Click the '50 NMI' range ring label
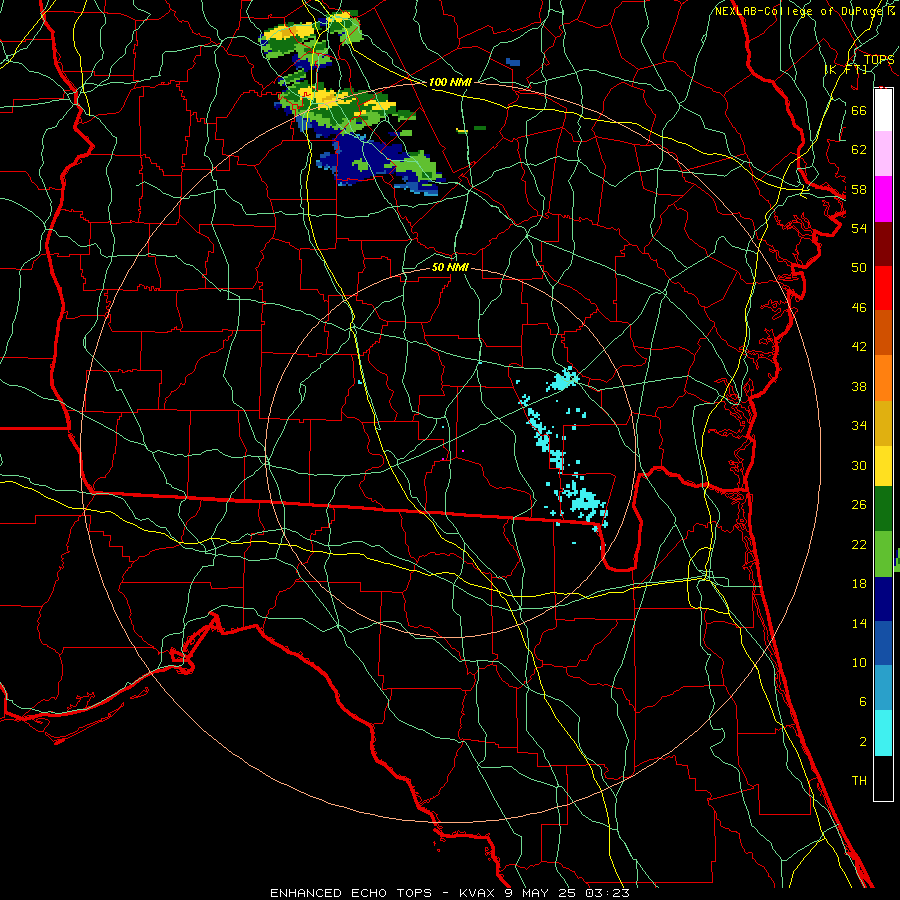This screenshot has height=900, width=900. click(x=450, y=267)
